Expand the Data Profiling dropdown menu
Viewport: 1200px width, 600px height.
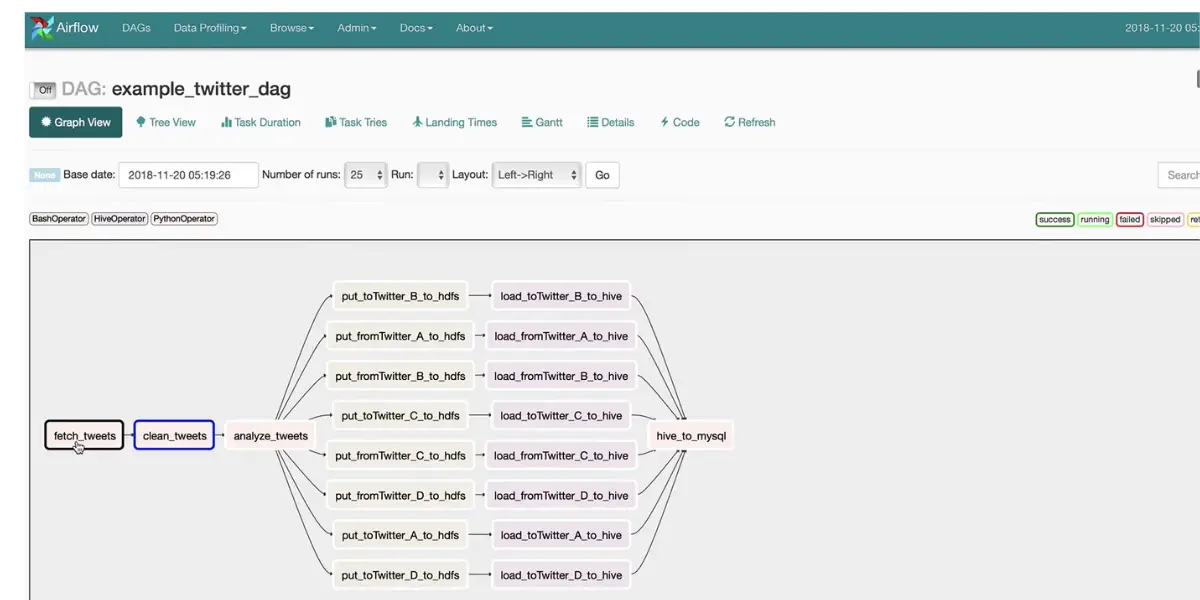pos(210,28)
